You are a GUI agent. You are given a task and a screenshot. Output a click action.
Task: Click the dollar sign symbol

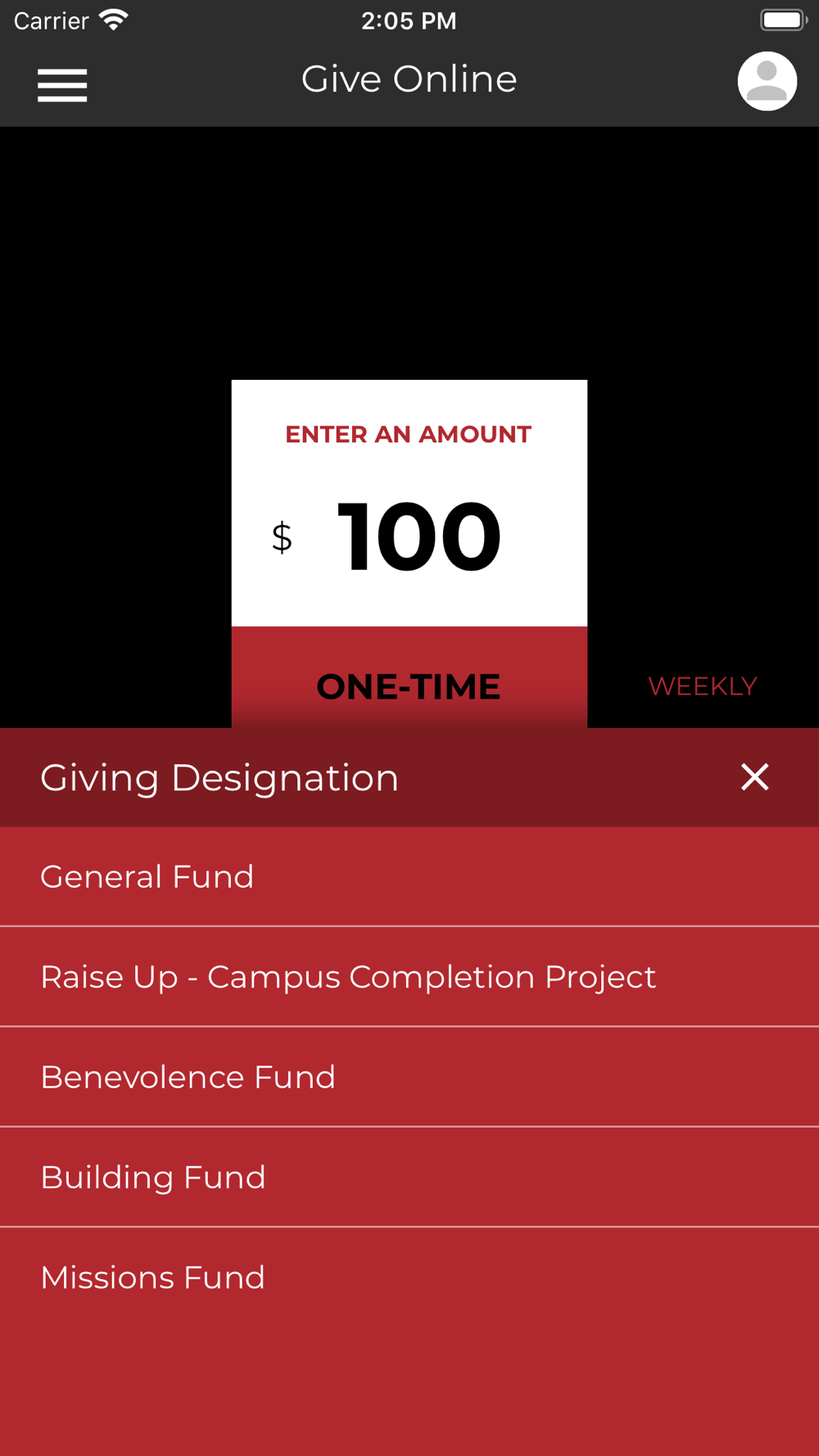[282, 538]
